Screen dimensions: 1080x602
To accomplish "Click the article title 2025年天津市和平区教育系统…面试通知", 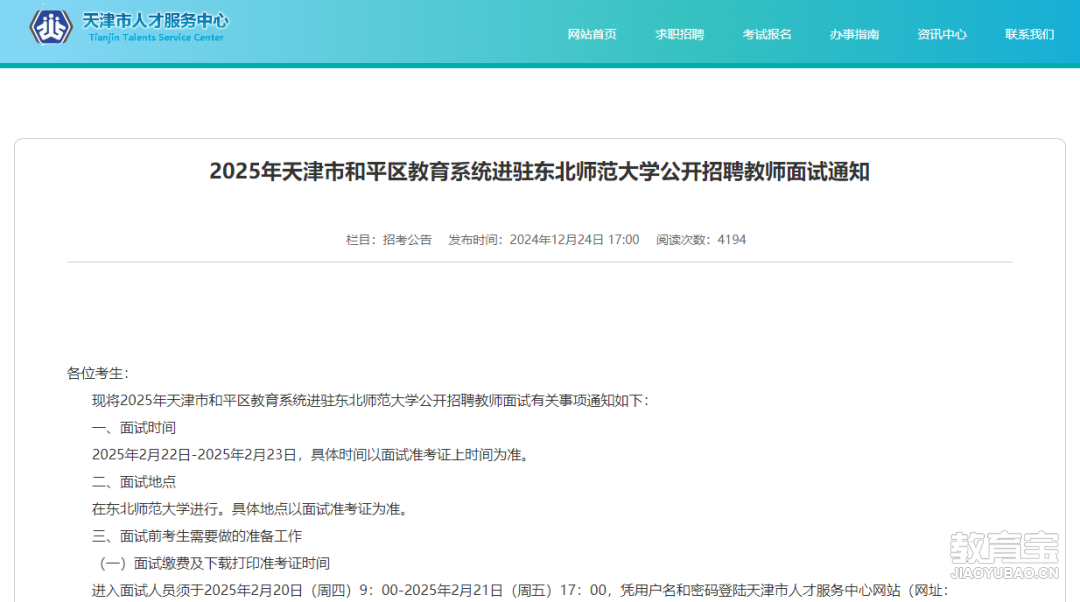I will click(539, 172).
